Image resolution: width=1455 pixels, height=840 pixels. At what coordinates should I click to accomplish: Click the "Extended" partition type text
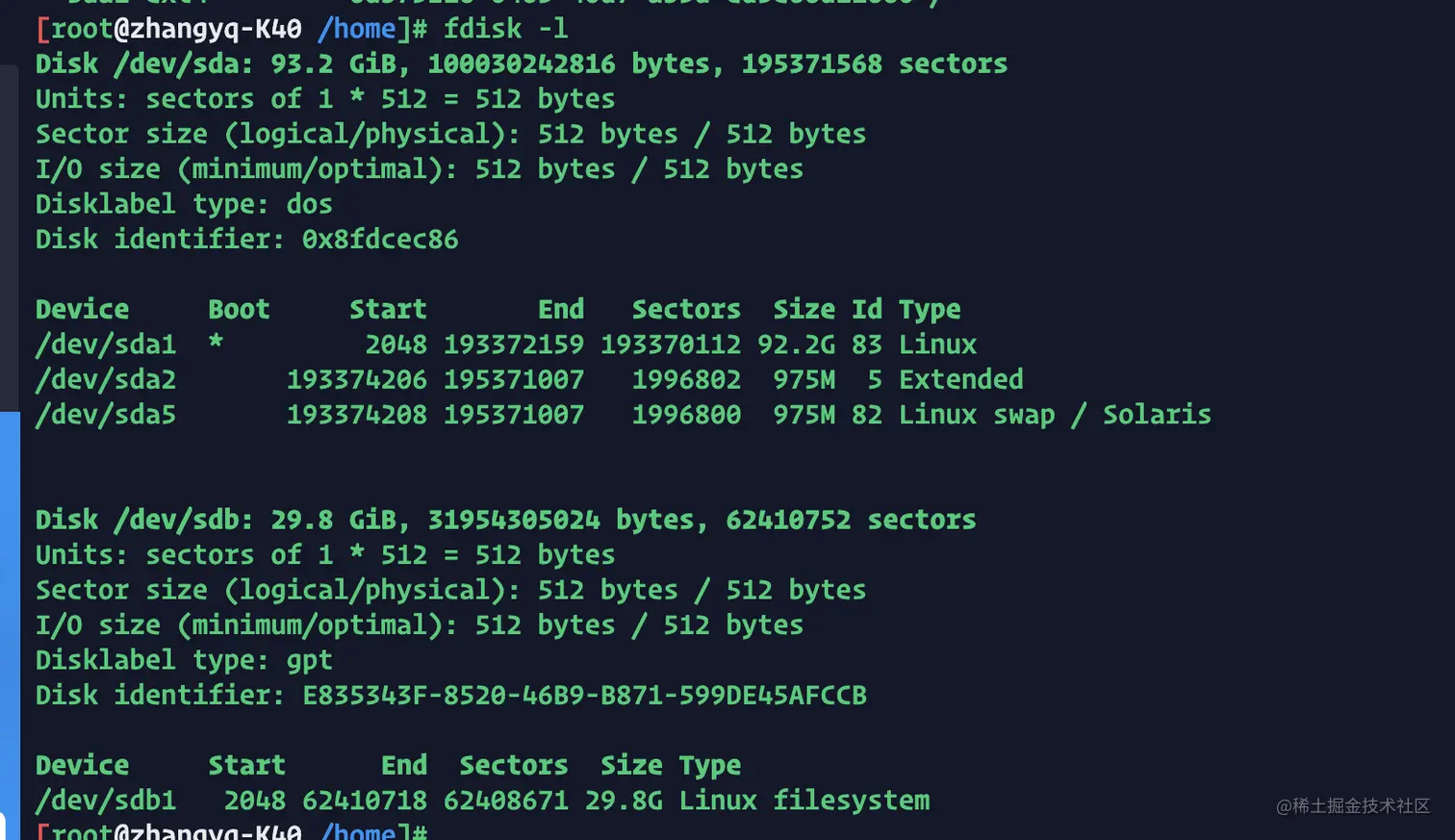pos(960,380)
